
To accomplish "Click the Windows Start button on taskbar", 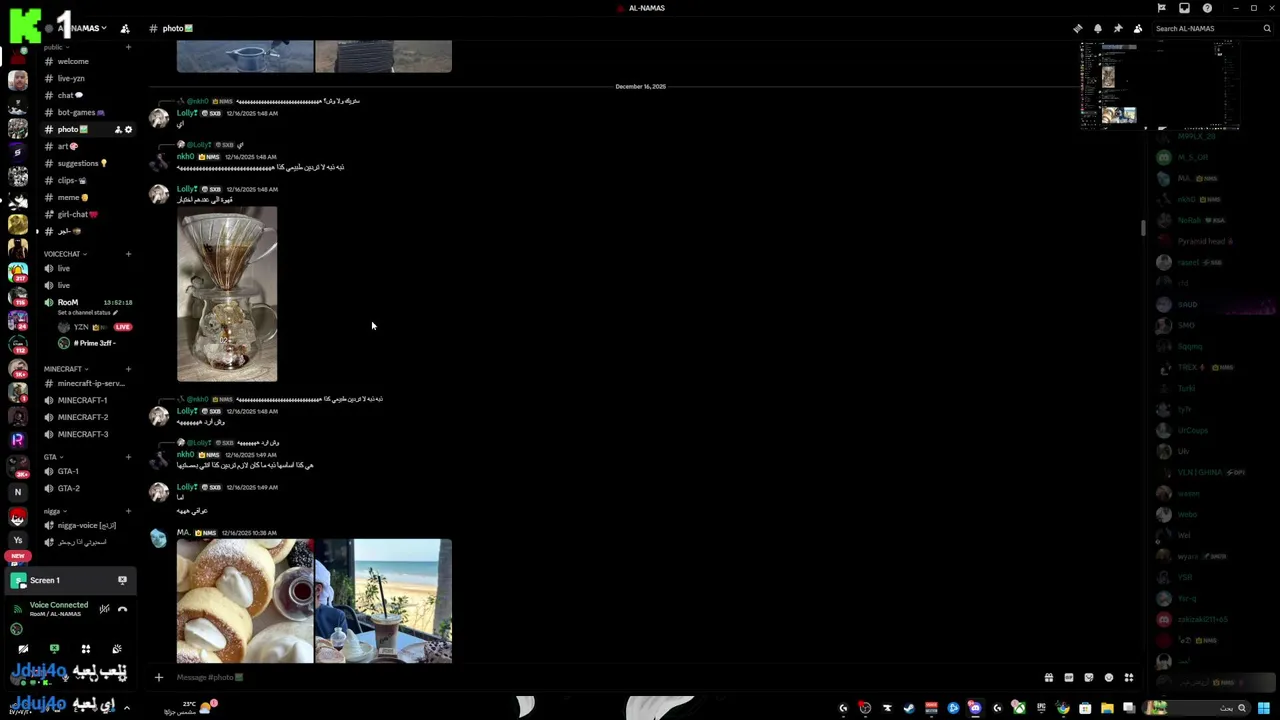I will click(1264, 708).
